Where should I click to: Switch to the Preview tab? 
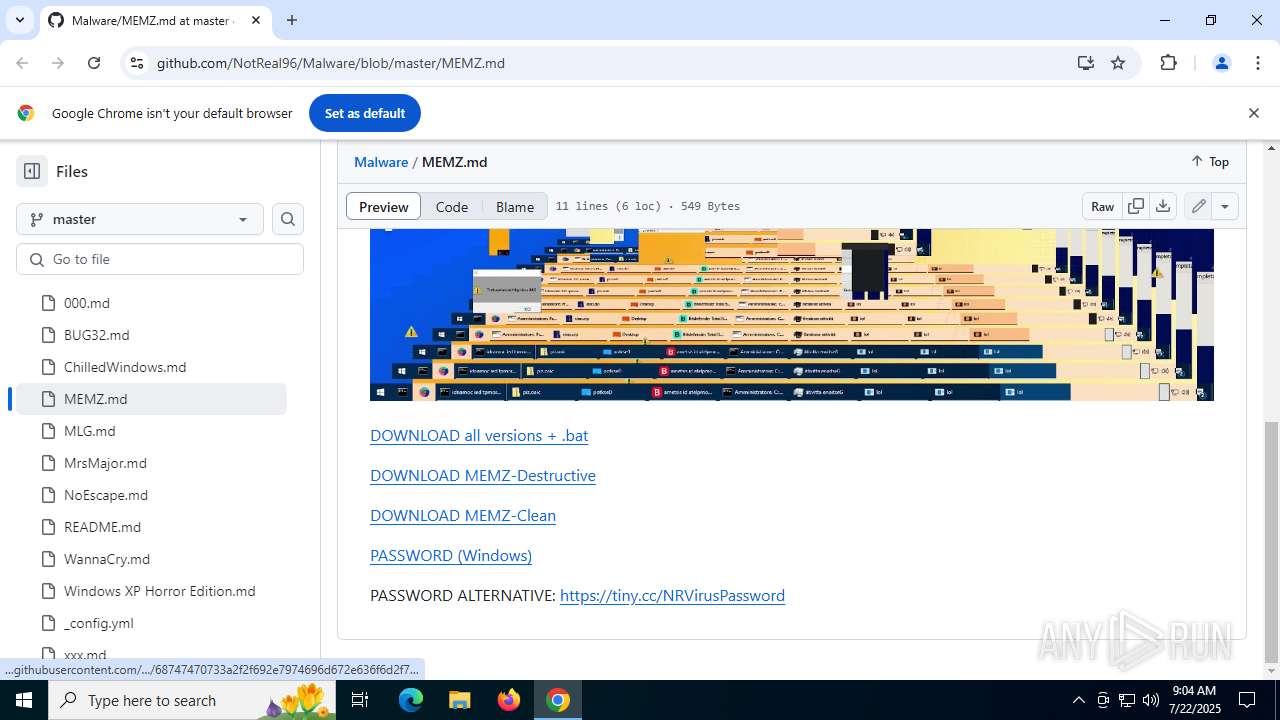[384, 206]
